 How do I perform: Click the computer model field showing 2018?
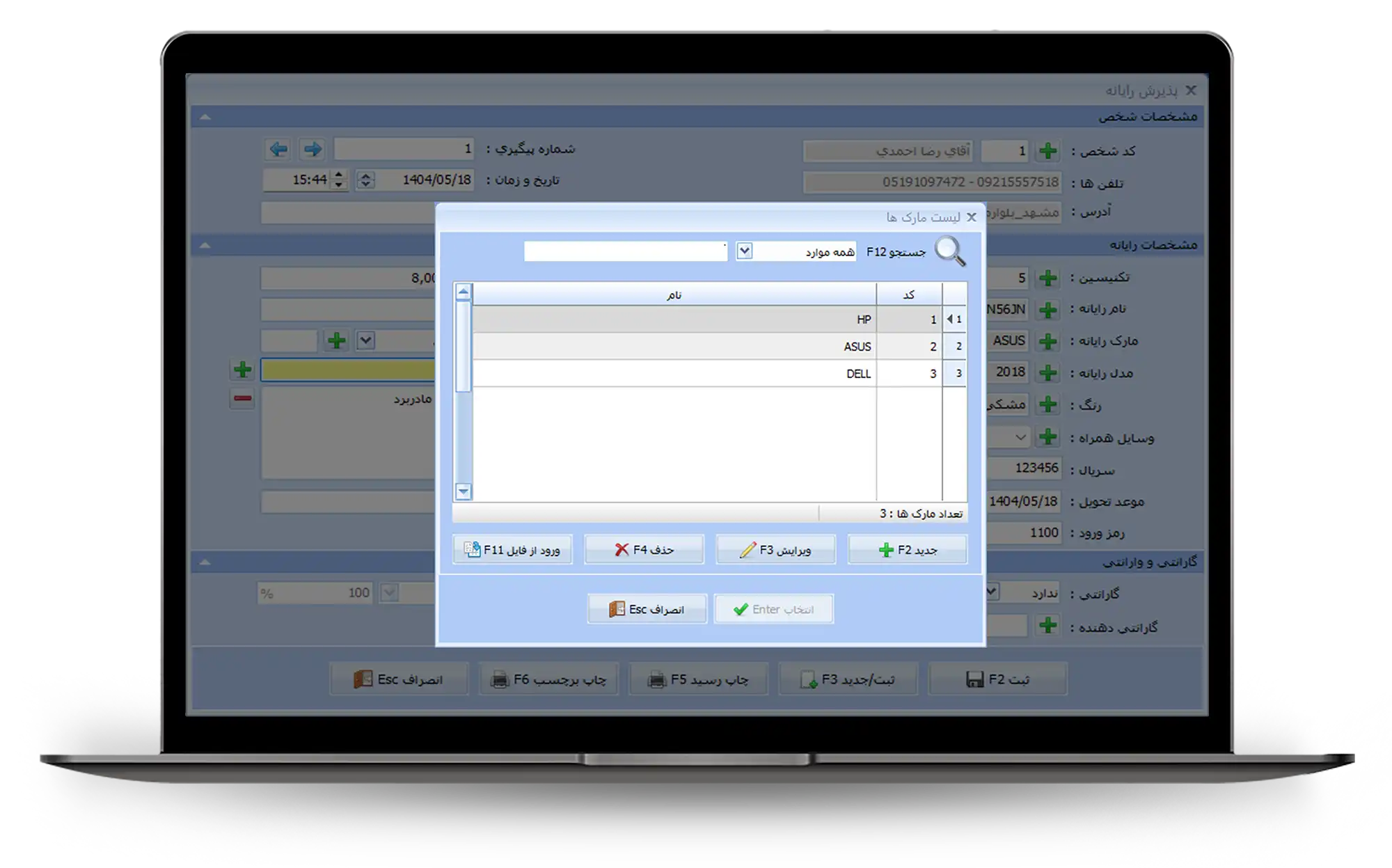point(1007,372)
